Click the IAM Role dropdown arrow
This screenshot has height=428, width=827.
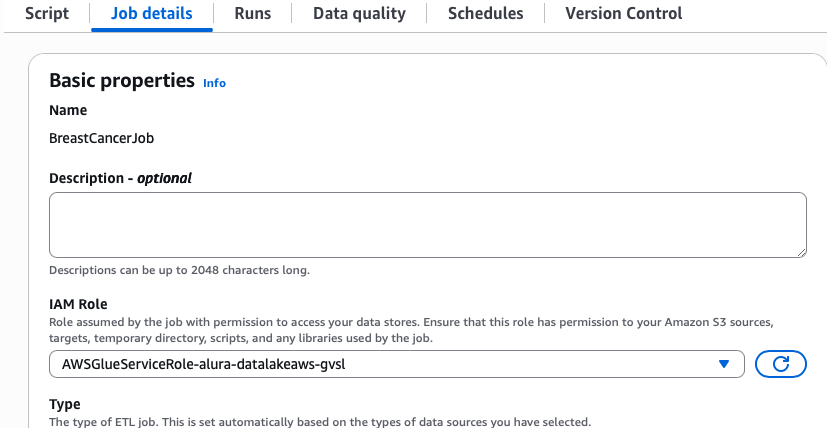click(724, 364)
